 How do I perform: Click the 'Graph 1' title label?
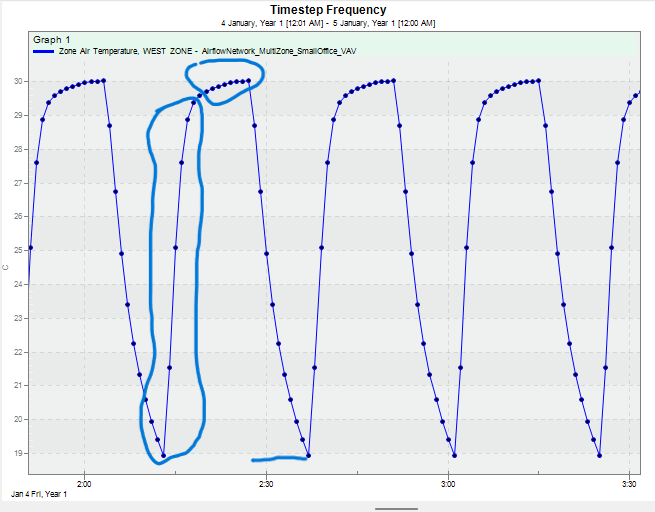click(52, 40)
